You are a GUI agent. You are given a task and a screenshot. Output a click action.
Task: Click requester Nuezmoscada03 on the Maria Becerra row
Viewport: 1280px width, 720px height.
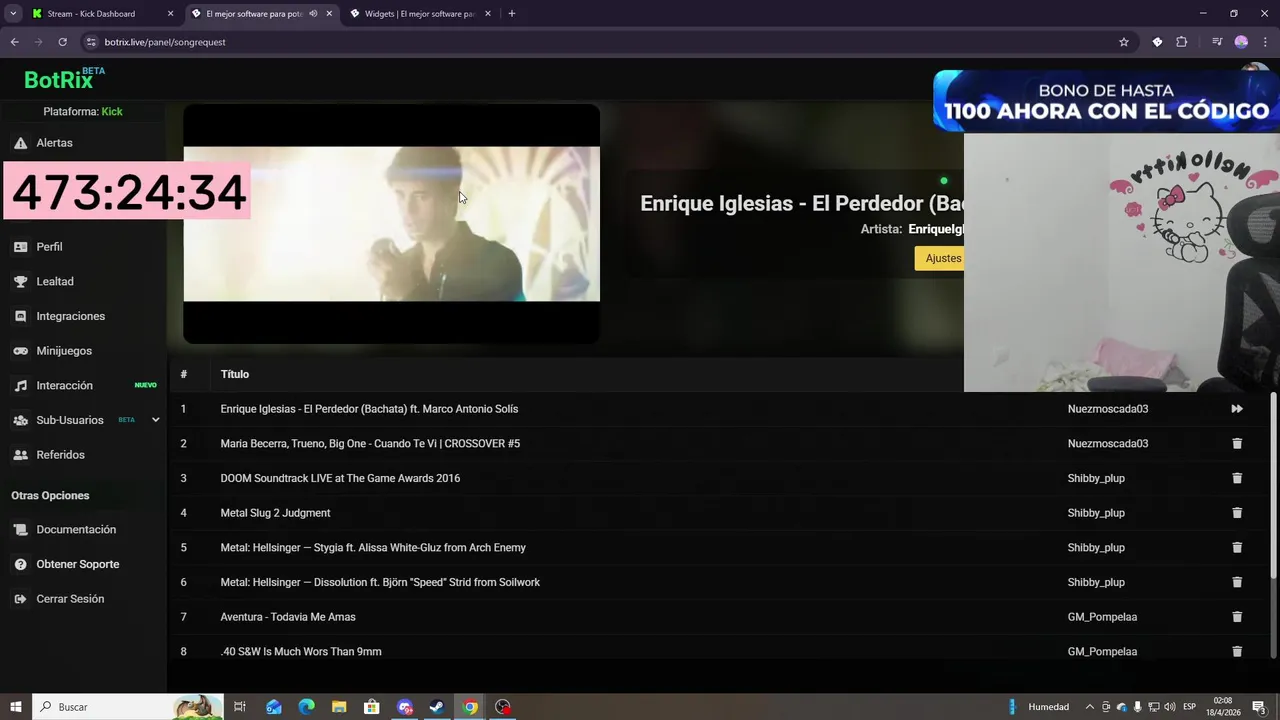click(1108, 444)
